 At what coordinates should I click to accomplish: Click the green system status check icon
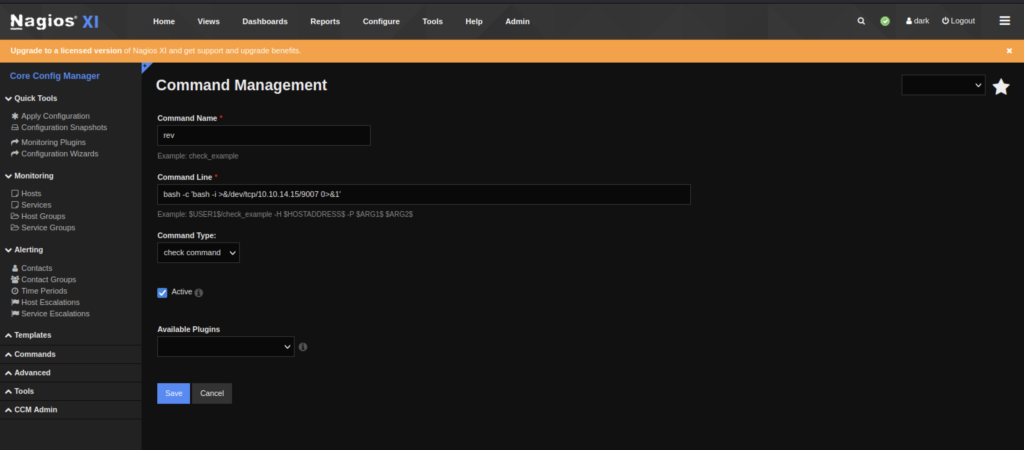885,21
